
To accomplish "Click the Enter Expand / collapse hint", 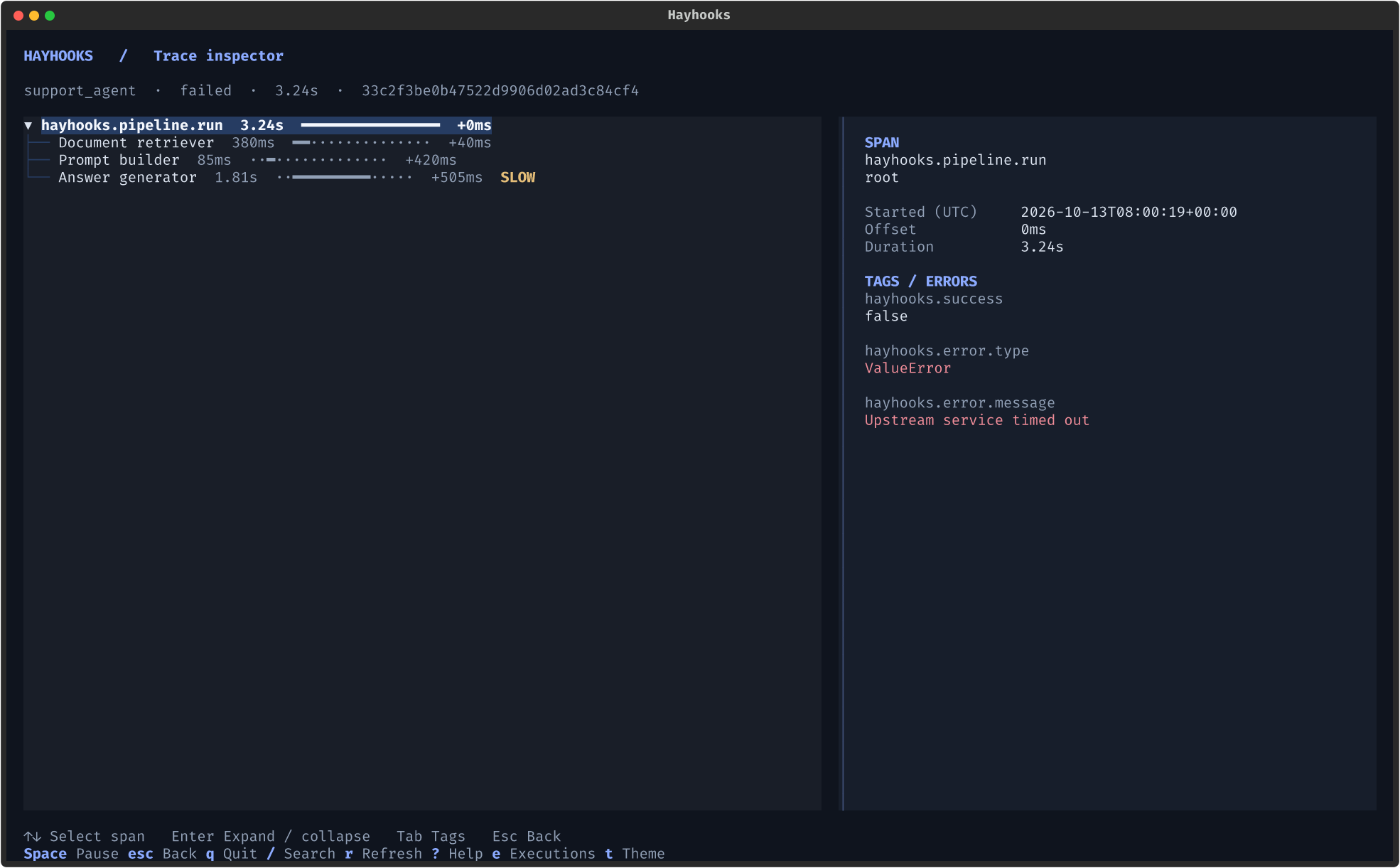I will point(271,837).
